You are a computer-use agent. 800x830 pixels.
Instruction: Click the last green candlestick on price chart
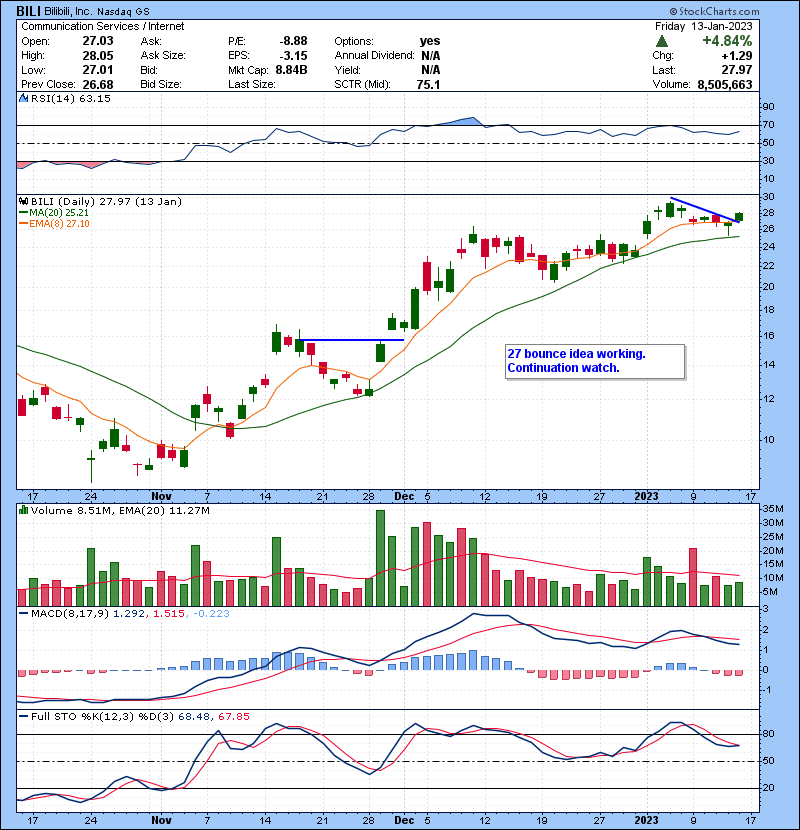[x=739, y=217]
